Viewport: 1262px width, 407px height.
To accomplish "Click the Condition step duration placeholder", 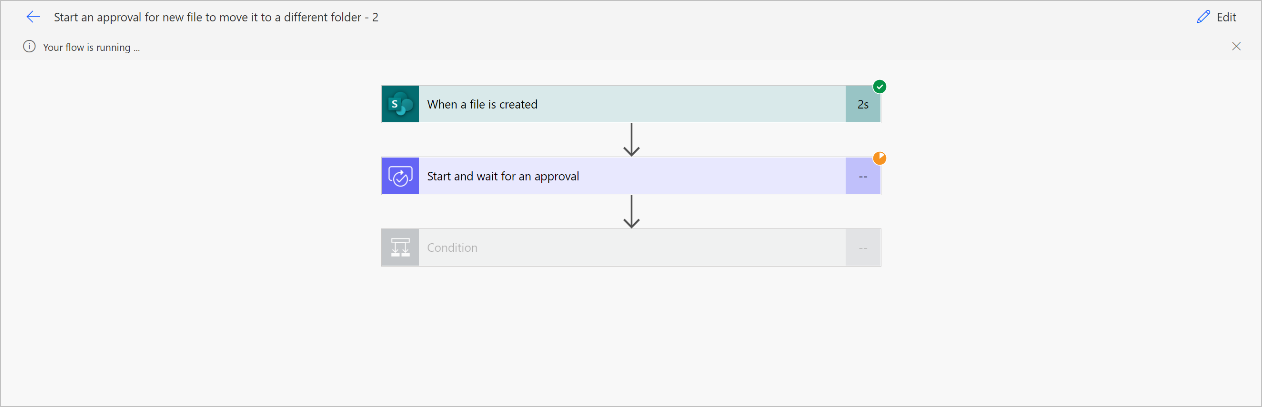I will [x=863, y=248].
